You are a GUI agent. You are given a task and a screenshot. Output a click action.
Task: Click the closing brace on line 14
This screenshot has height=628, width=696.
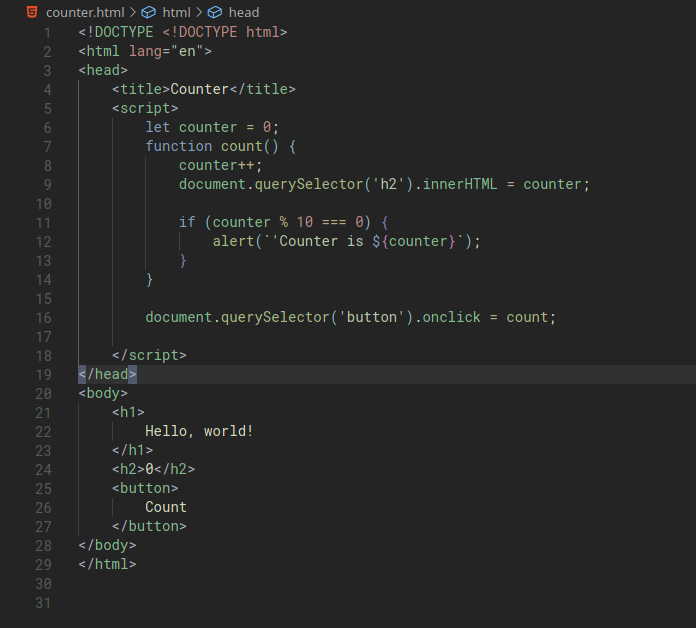point(150,280)
